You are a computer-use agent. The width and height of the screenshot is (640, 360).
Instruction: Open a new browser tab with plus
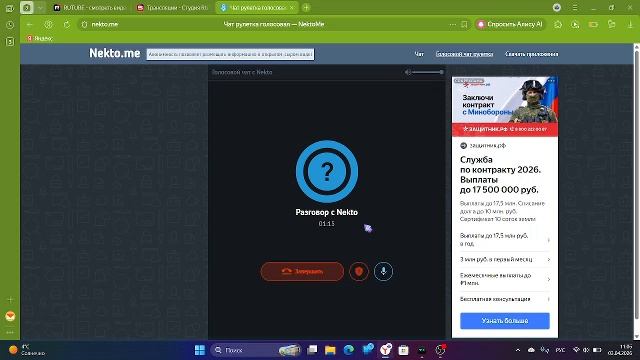pos(307,7)
